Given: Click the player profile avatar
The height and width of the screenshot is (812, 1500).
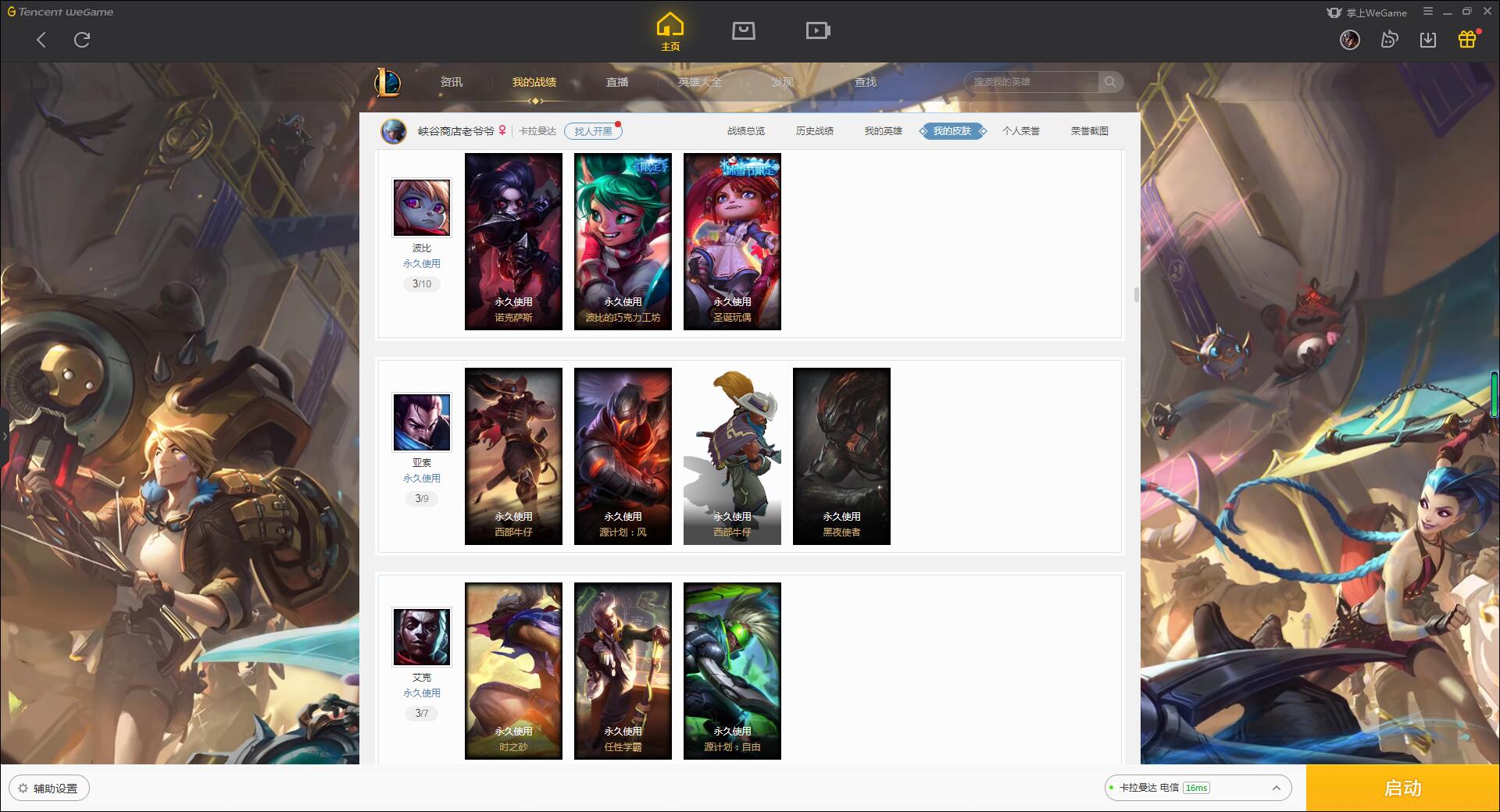Looking at the screenshot, I should (394, 131).
